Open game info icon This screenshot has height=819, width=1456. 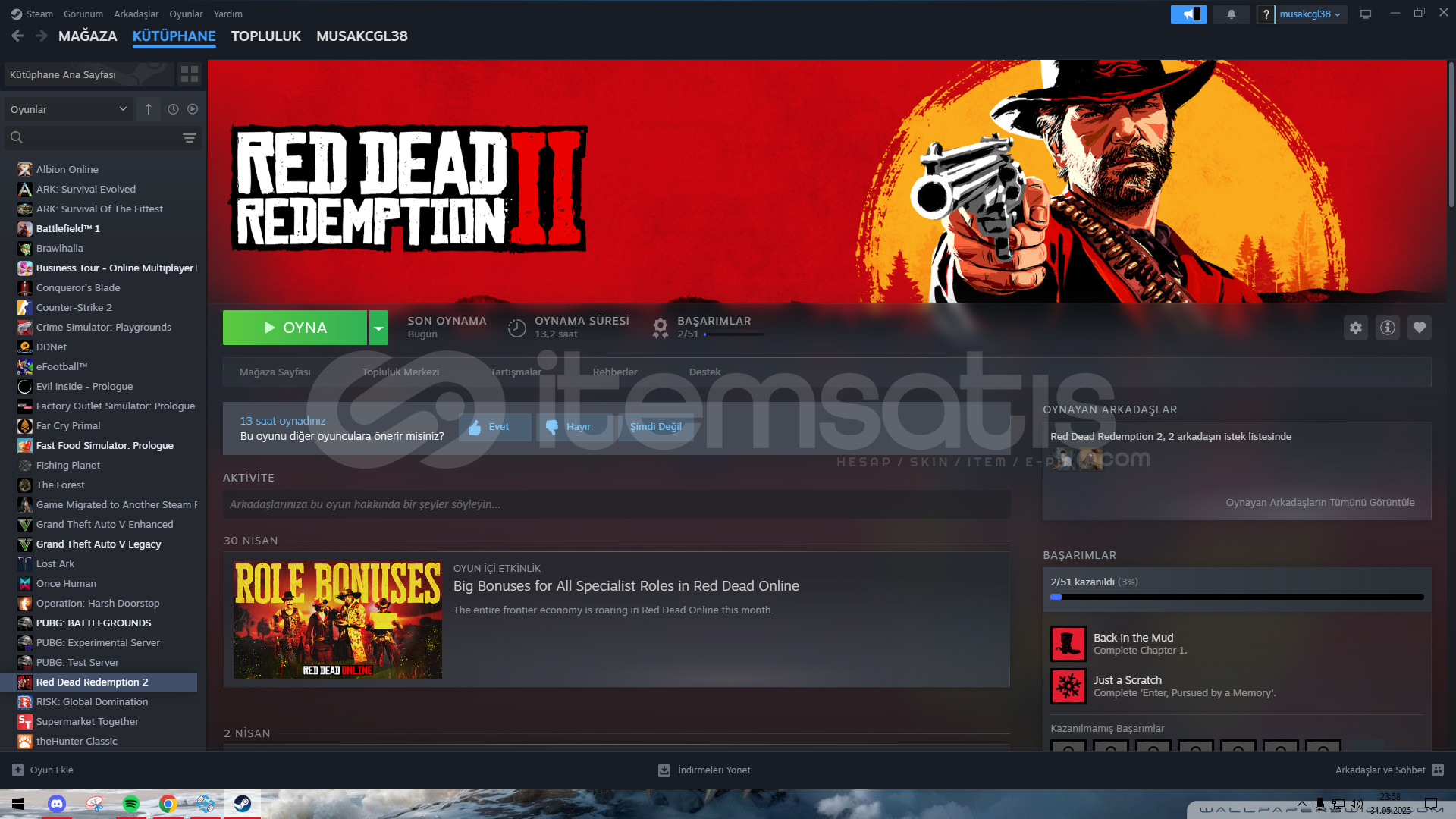(1388, 328)
